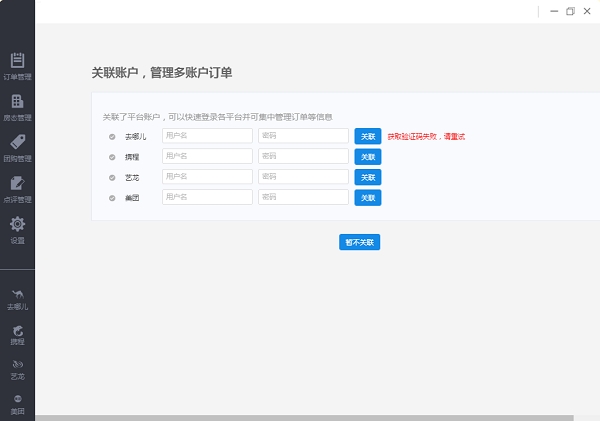Viewport: 600px width, 421px height.
Task: Minimize the application window
Action: [x=554, y=11]
